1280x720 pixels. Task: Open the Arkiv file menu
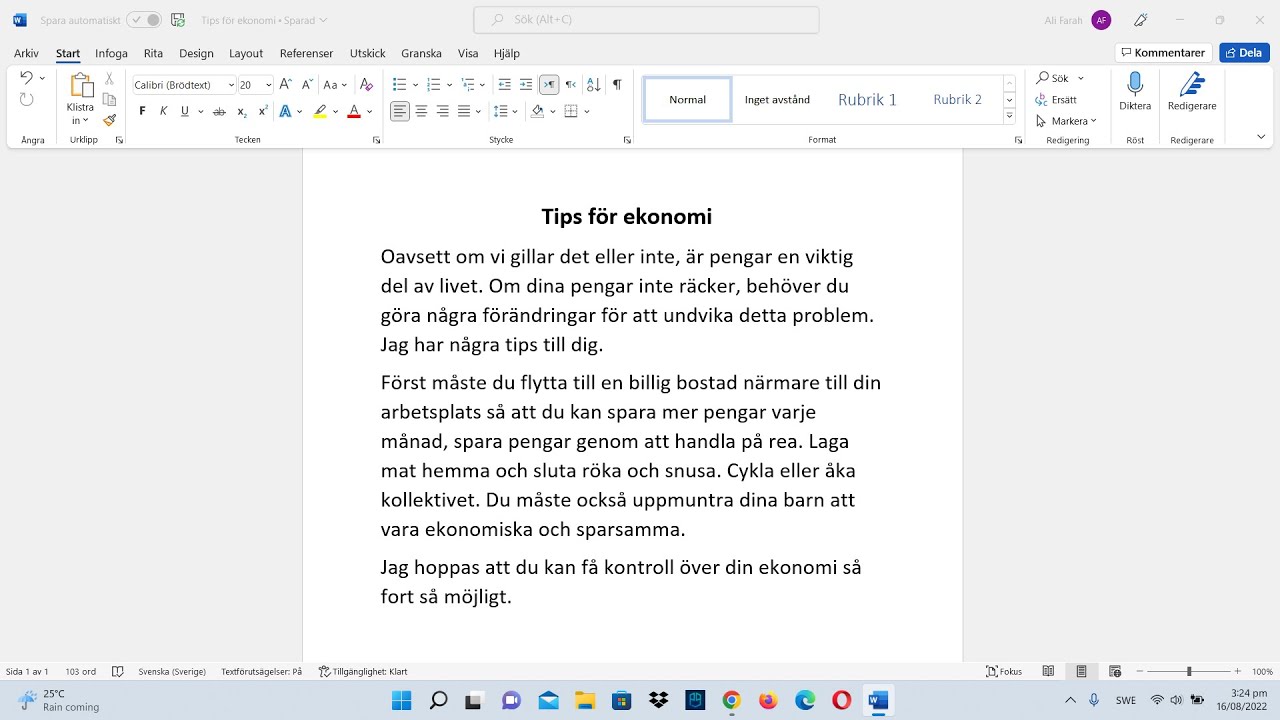26,54
